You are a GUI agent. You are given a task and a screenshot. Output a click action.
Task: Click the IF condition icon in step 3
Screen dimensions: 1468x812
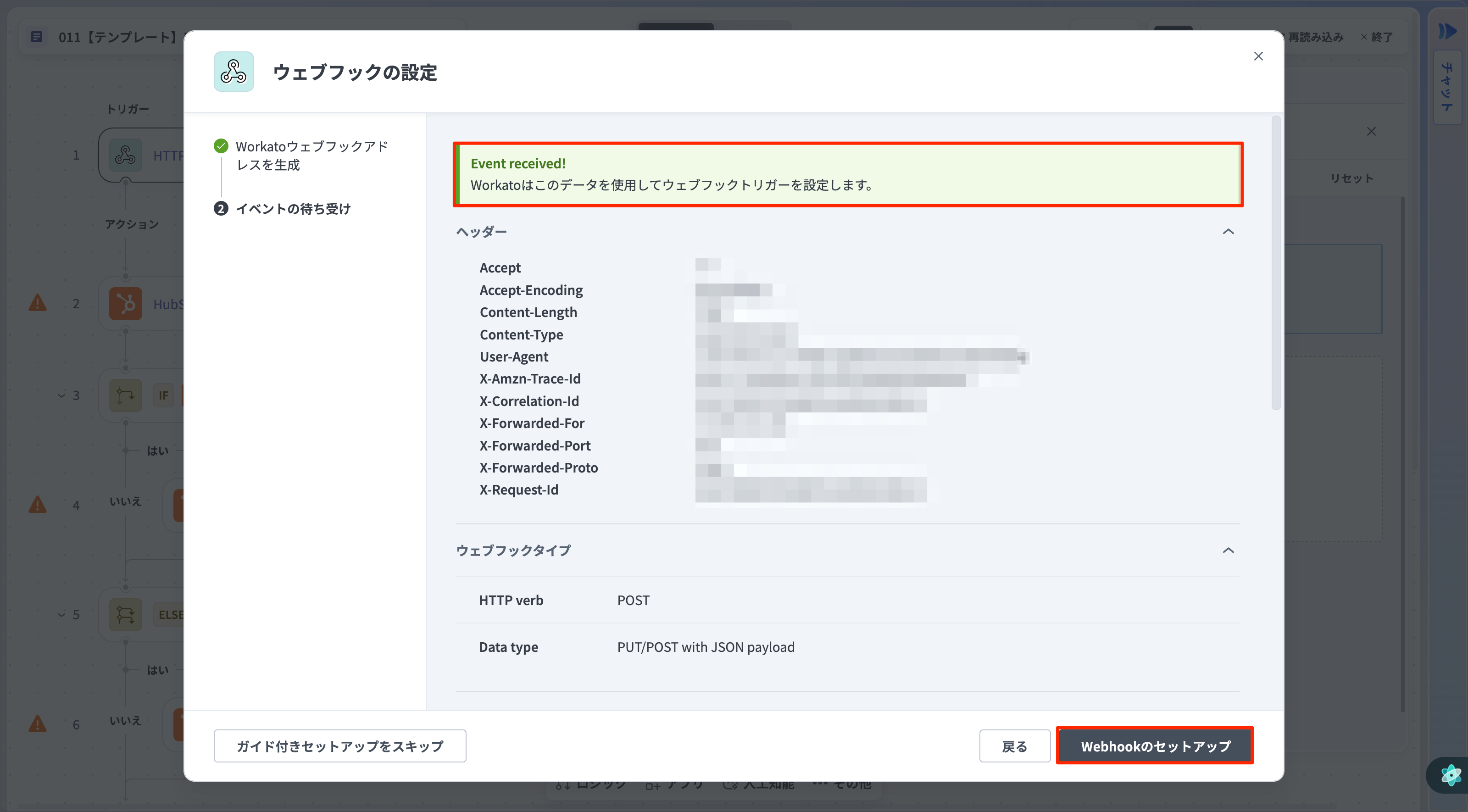tap(125, 395)
